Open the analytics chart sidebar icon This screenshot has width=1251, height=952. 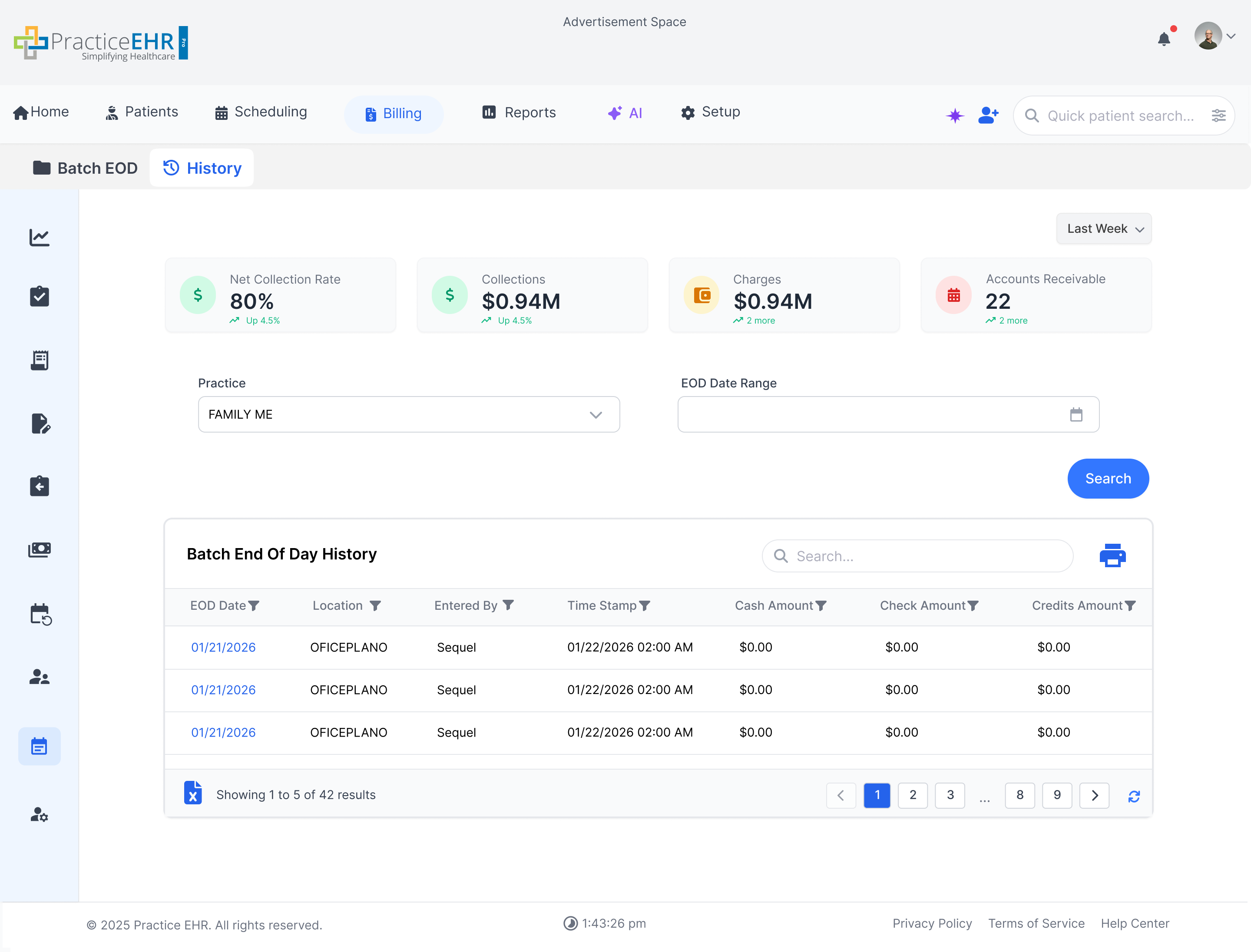tap(39, 238)
